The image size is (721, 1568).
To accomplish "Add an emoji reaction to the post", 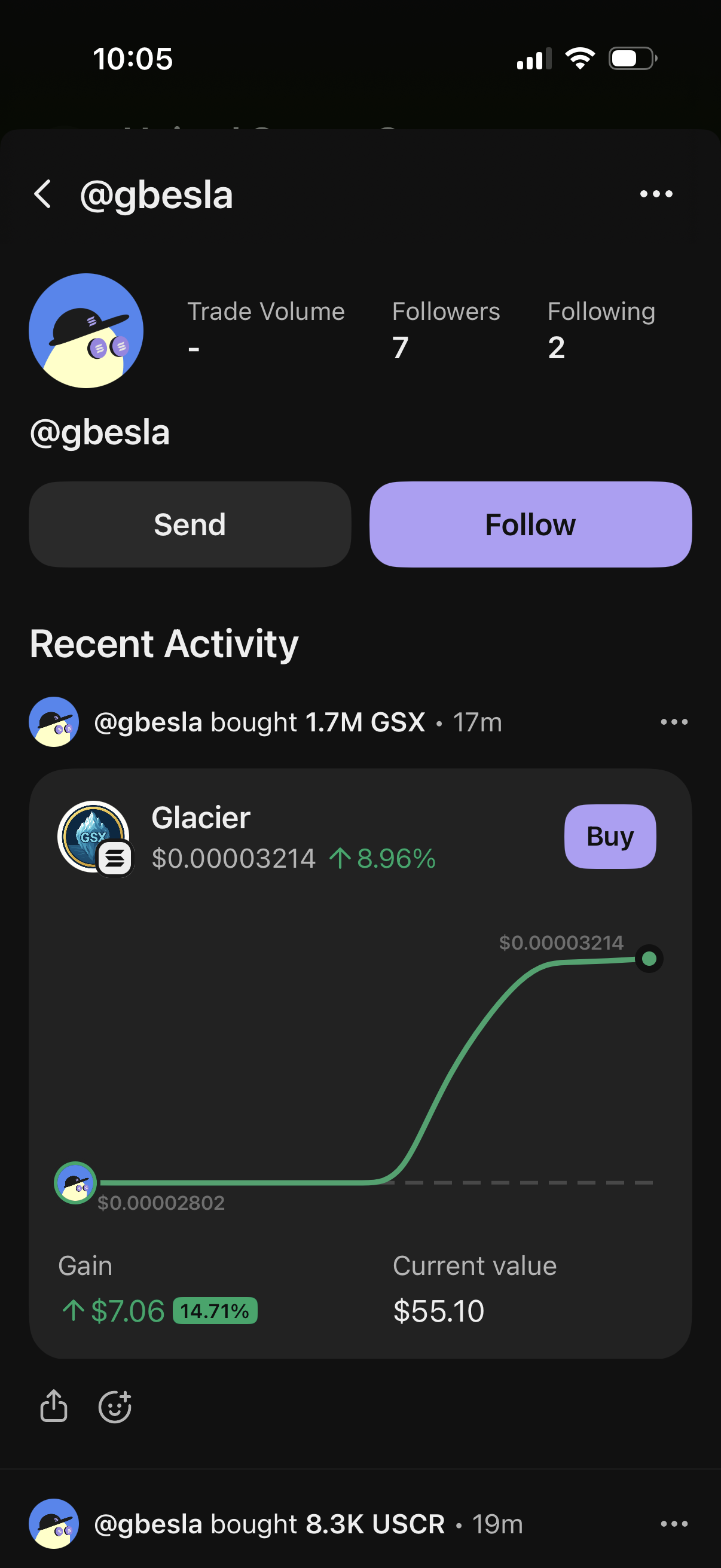I will point(115,1406).
